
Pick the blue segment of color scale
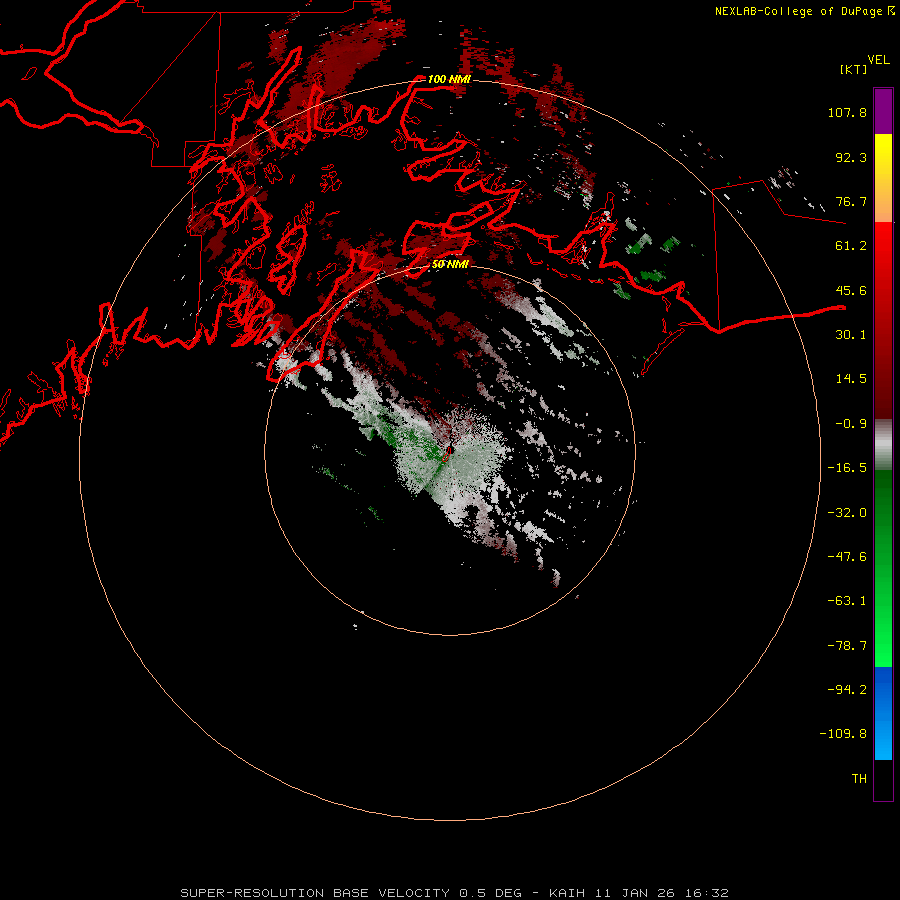pyautogui.click(x=883, y=713)
